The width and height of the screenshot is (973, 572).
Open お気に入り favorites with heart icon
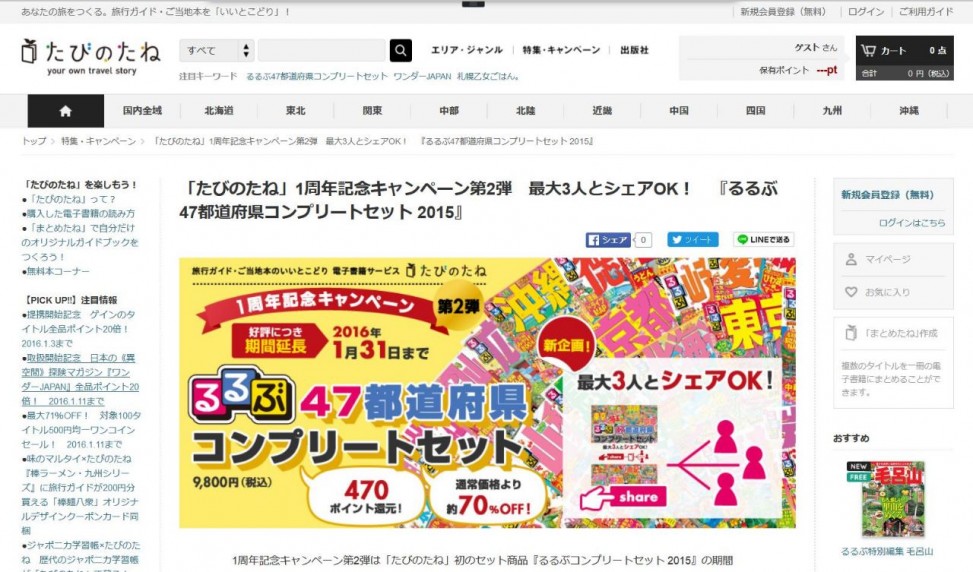click(887, 292)
